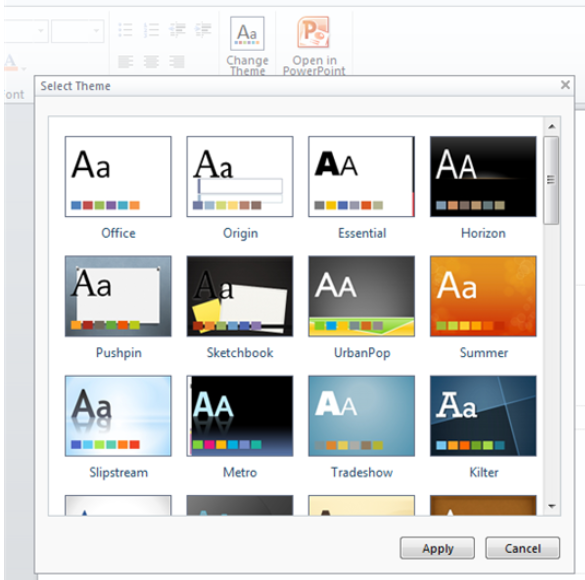Select the UrbanPop theme thumbnail
Image resolution: width=585 pixels, height=580 pixels.
coord(362,296)
